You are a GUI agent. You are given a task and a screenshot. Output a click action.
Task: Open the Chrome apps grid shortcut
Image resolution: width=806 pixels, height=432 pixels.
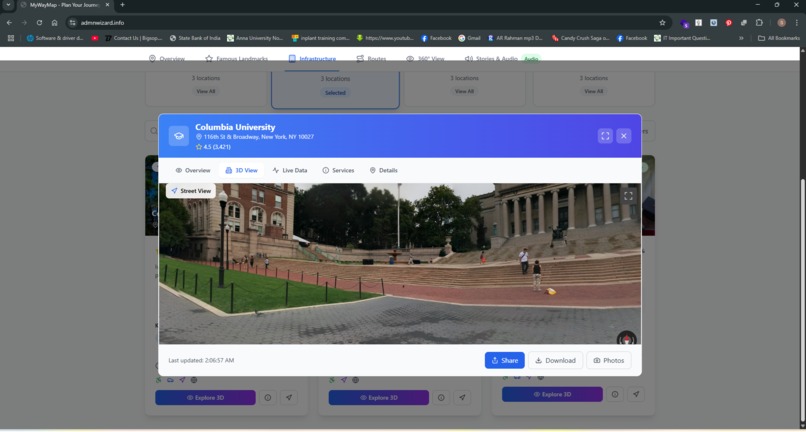point(10,38)
